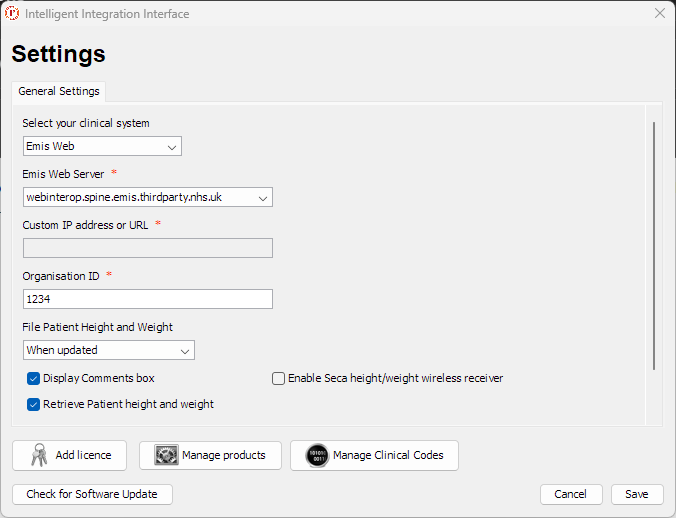
Task: Open the clinical system dropdown
Action: 102,147
